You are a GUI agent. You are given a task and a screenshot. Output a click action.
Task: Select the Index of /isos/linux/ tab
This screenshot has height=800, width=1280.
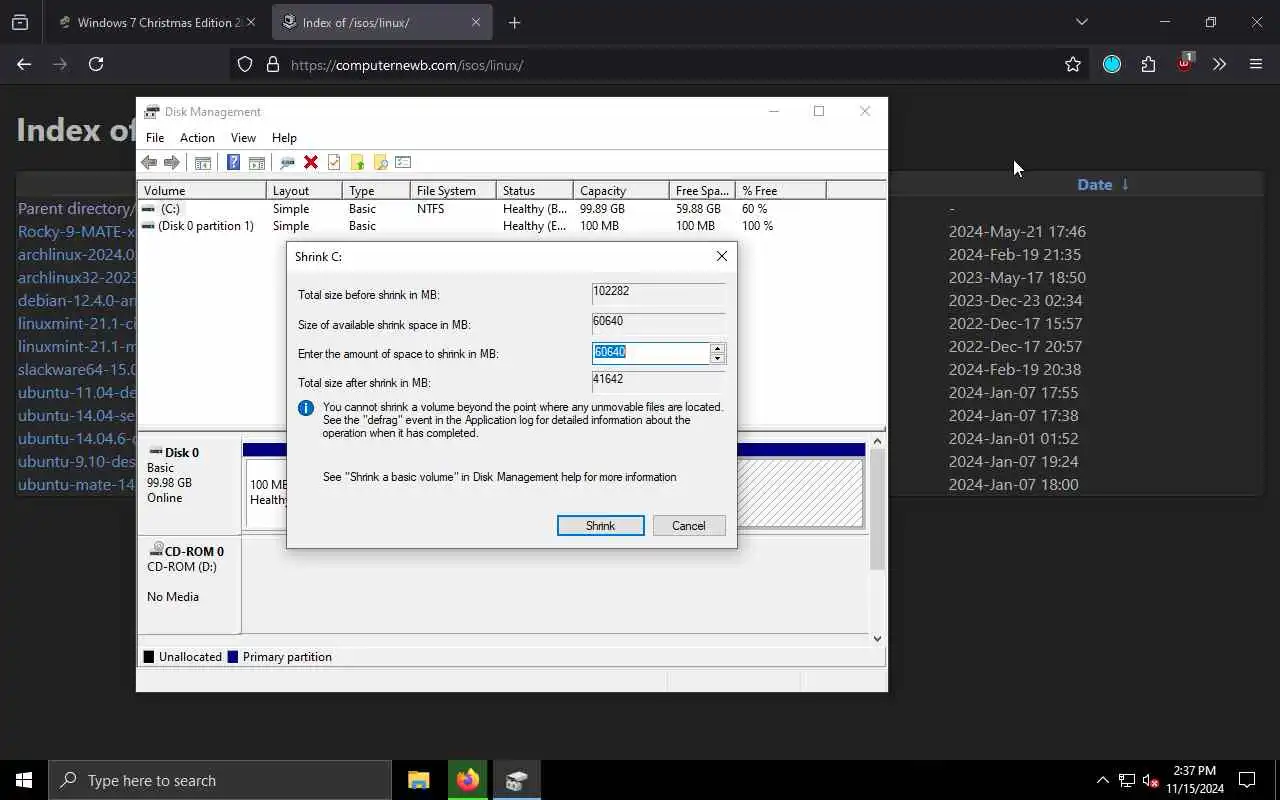pyautogui.click(x=381, y=22)
